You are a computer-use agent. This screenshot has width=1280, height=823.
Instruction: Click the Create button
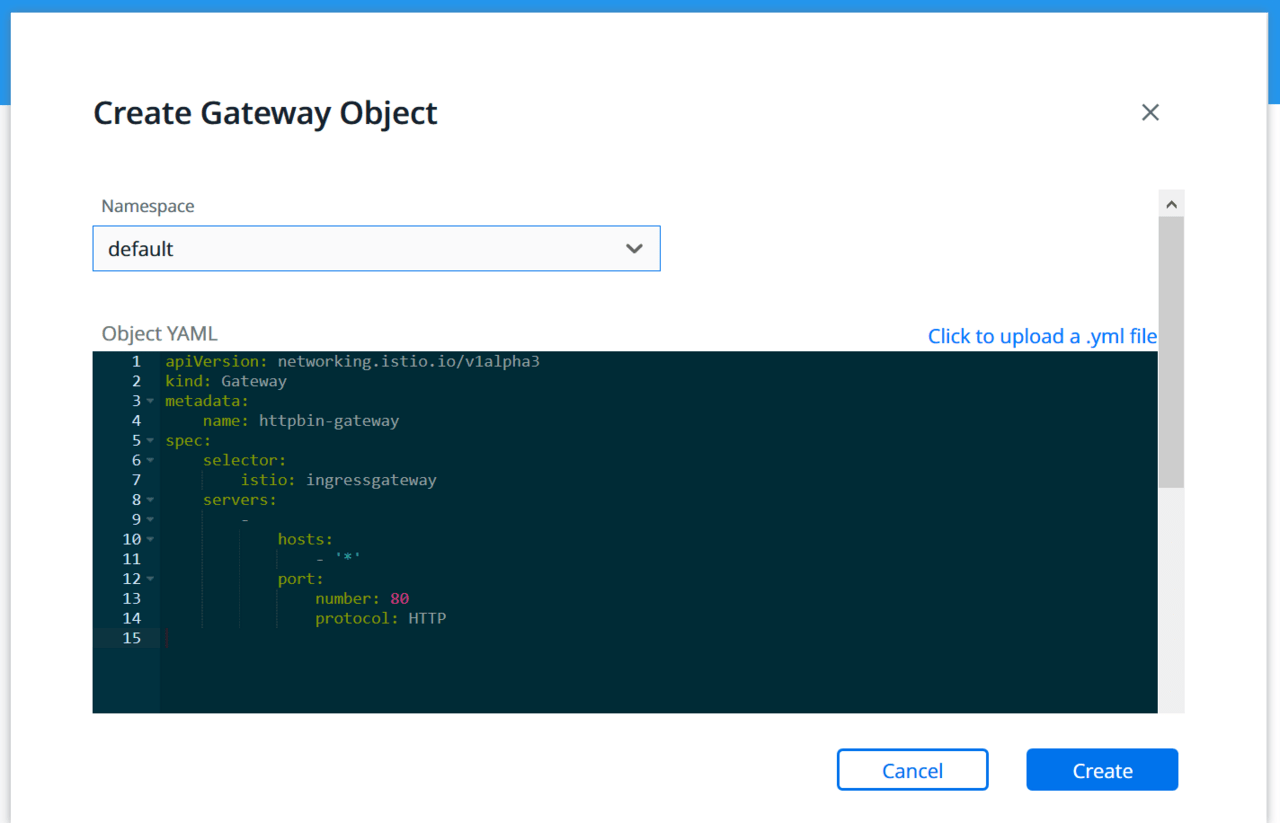1102,770
